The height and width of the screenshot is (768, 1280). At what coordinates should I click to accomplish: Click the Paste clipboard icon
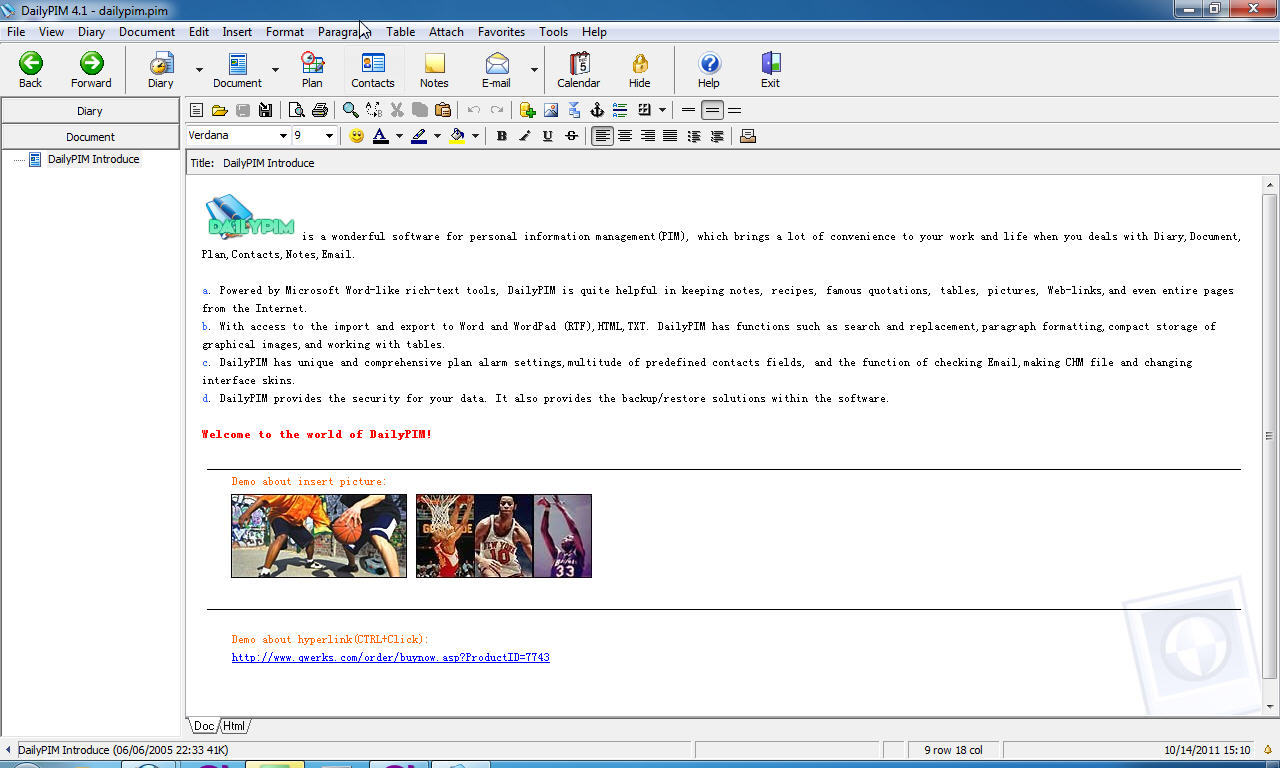[443, 110]
